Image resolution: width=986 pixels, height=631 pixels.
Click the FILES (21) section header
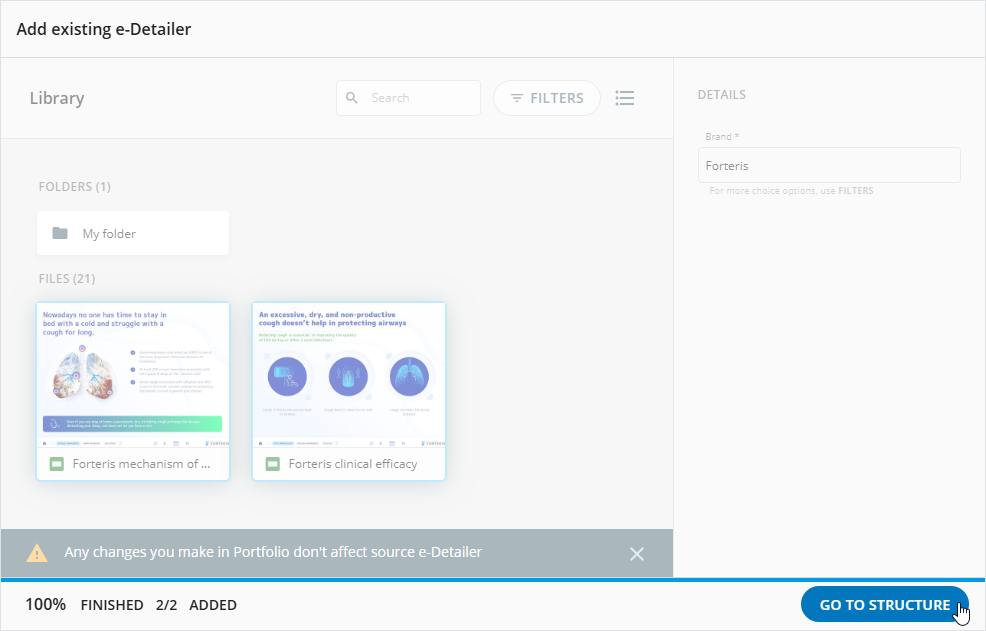[x=67, y=278]
